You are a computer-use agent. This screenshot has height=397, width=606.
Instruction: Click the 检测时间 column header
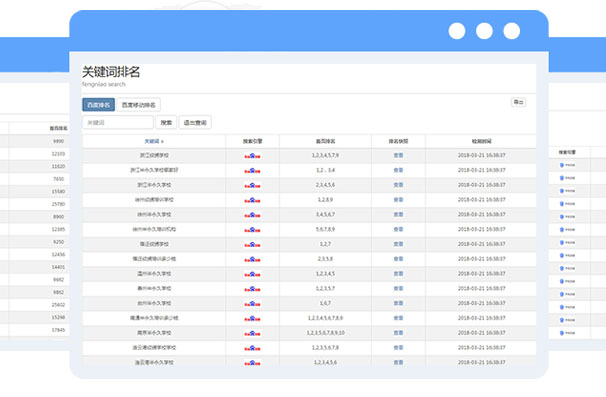(482, 141)
